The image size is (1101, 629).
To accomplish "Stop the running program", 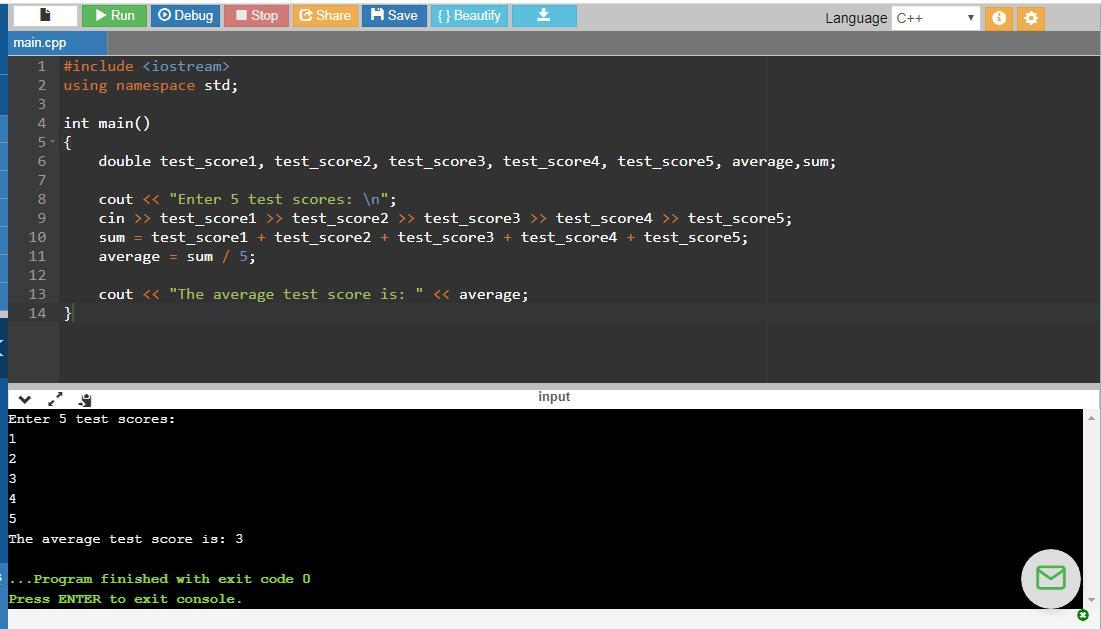I will 256,15.
